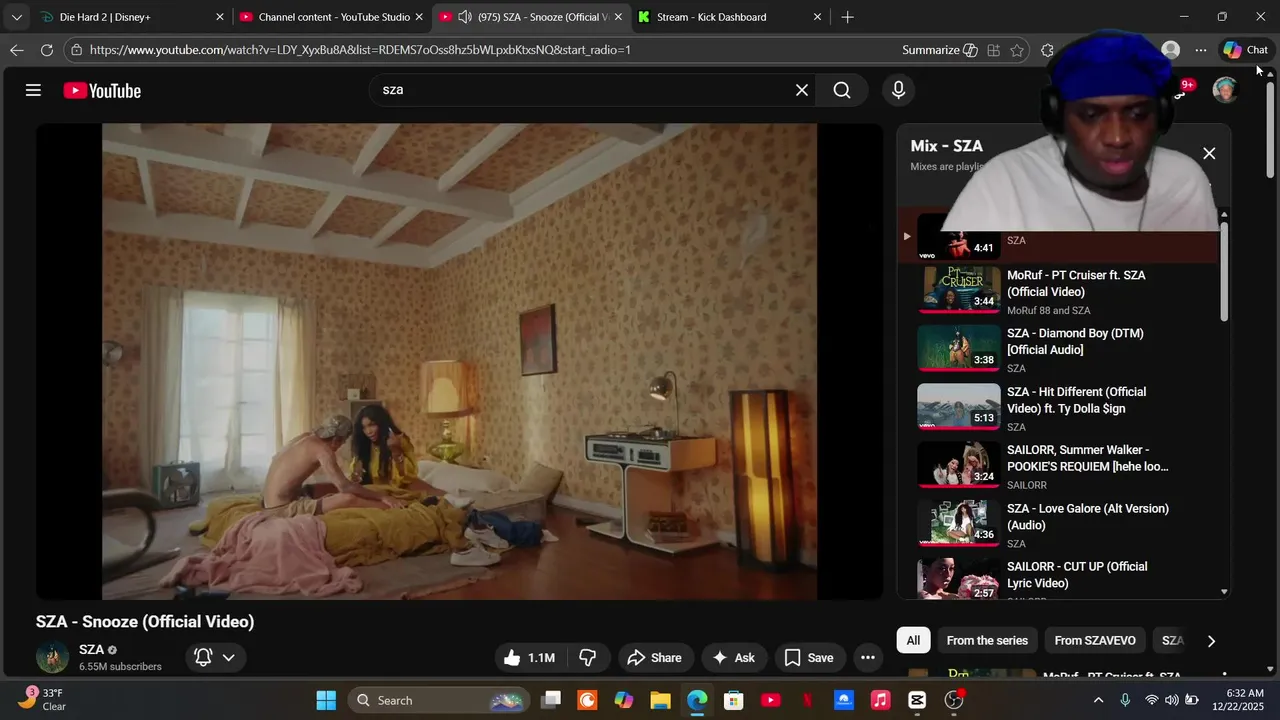
Task: Click the taskbar Search box
Action: [440, 700]
